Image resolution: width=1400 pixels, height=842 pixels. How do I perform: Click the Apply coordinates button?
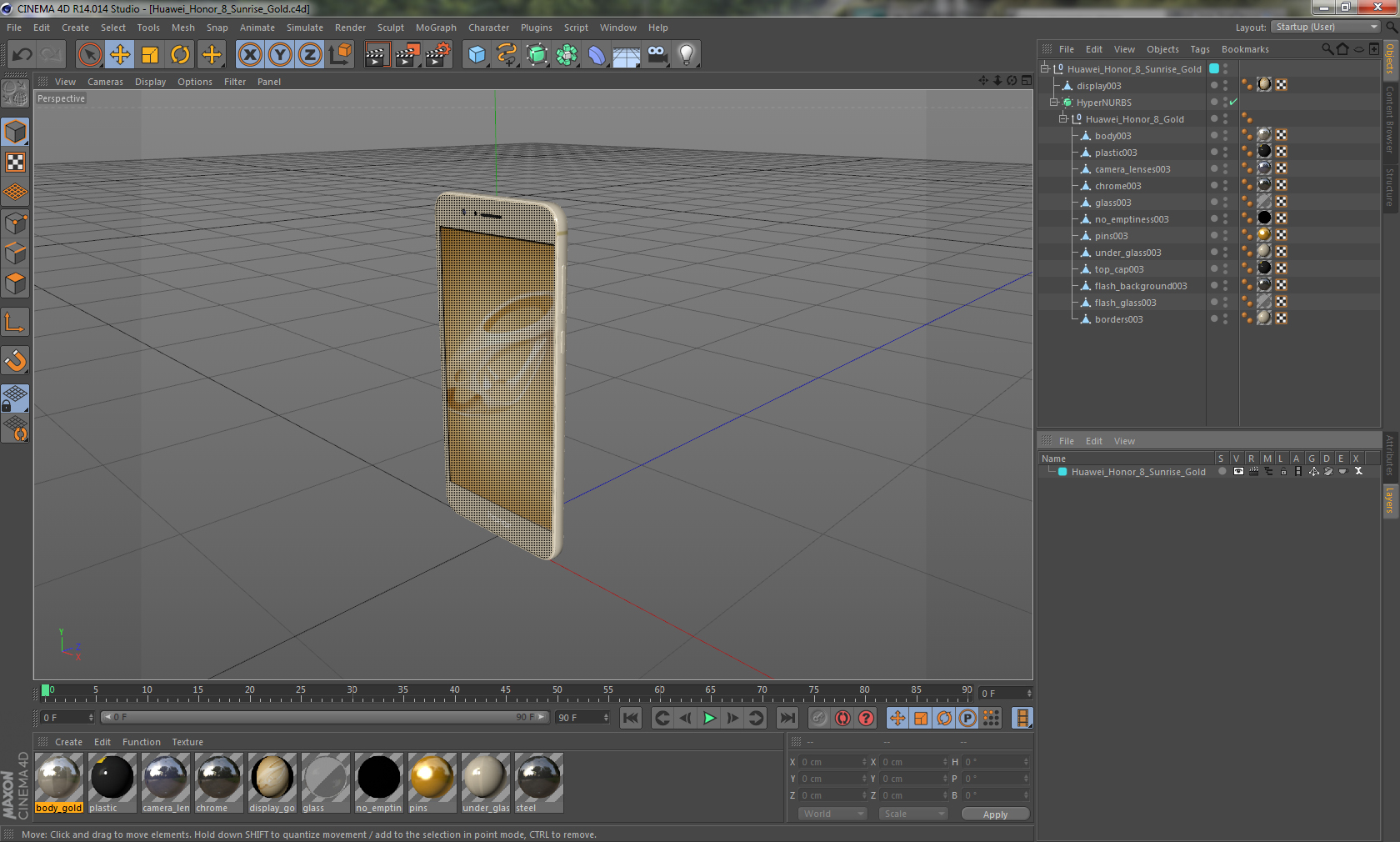coord(995,814)
